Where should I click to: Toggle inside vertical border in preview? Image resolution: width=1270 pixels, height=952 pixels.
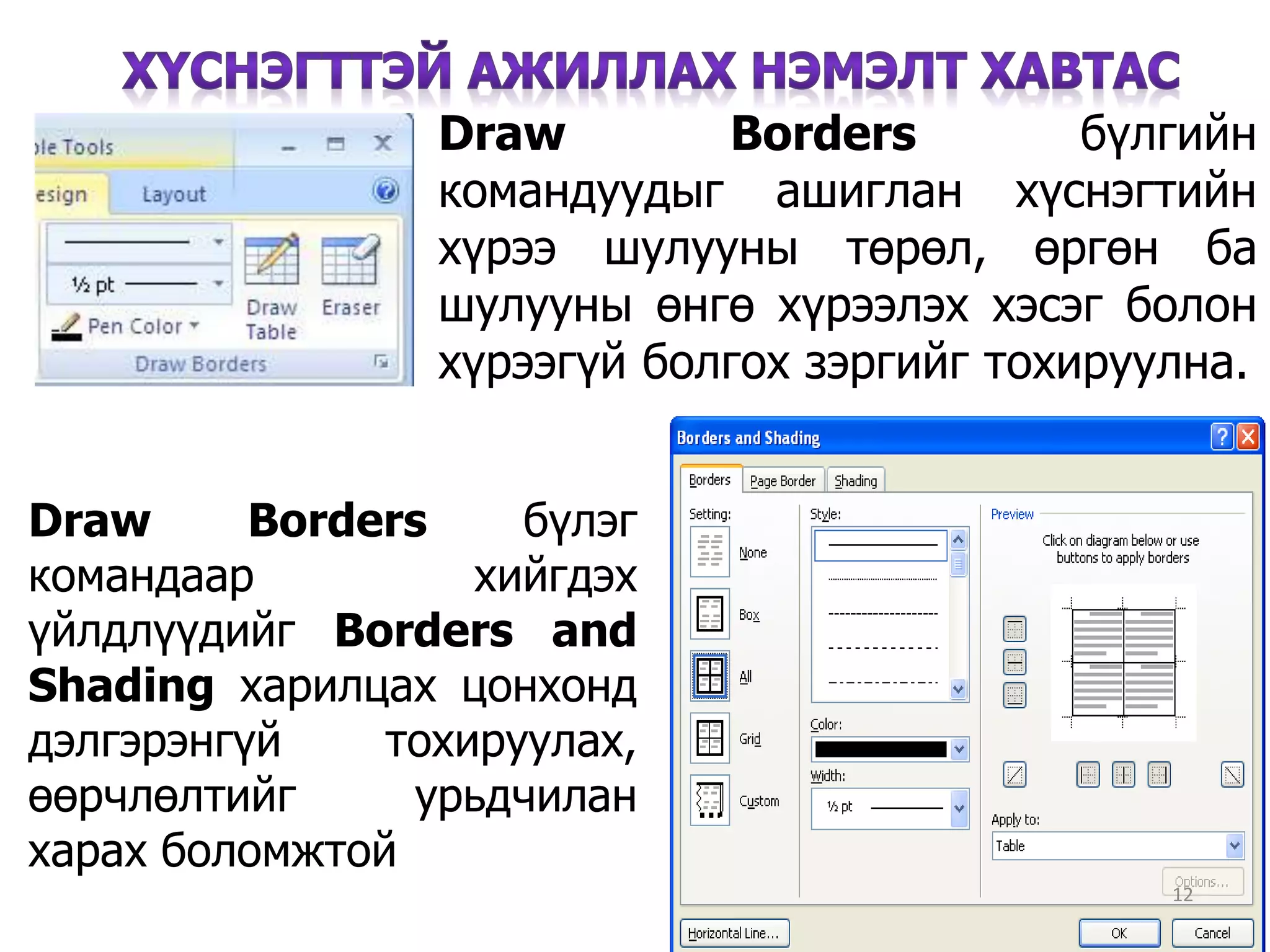tap(1123, 775)
